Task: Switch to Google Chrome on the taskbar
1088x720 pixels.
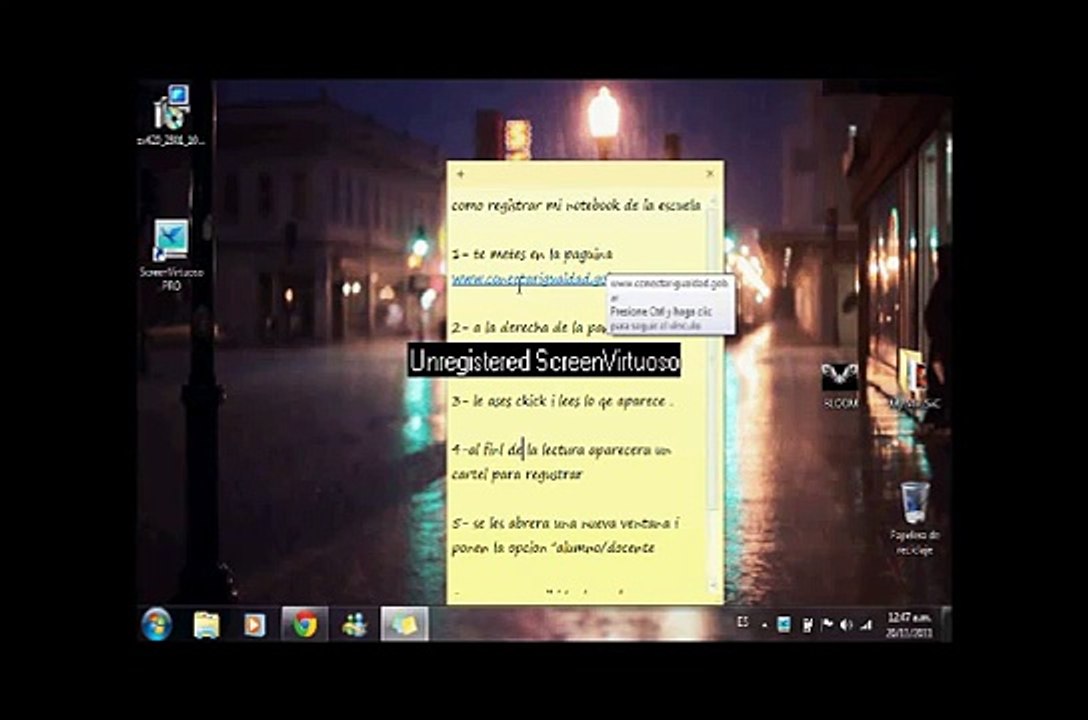Action: pos(305,625)
